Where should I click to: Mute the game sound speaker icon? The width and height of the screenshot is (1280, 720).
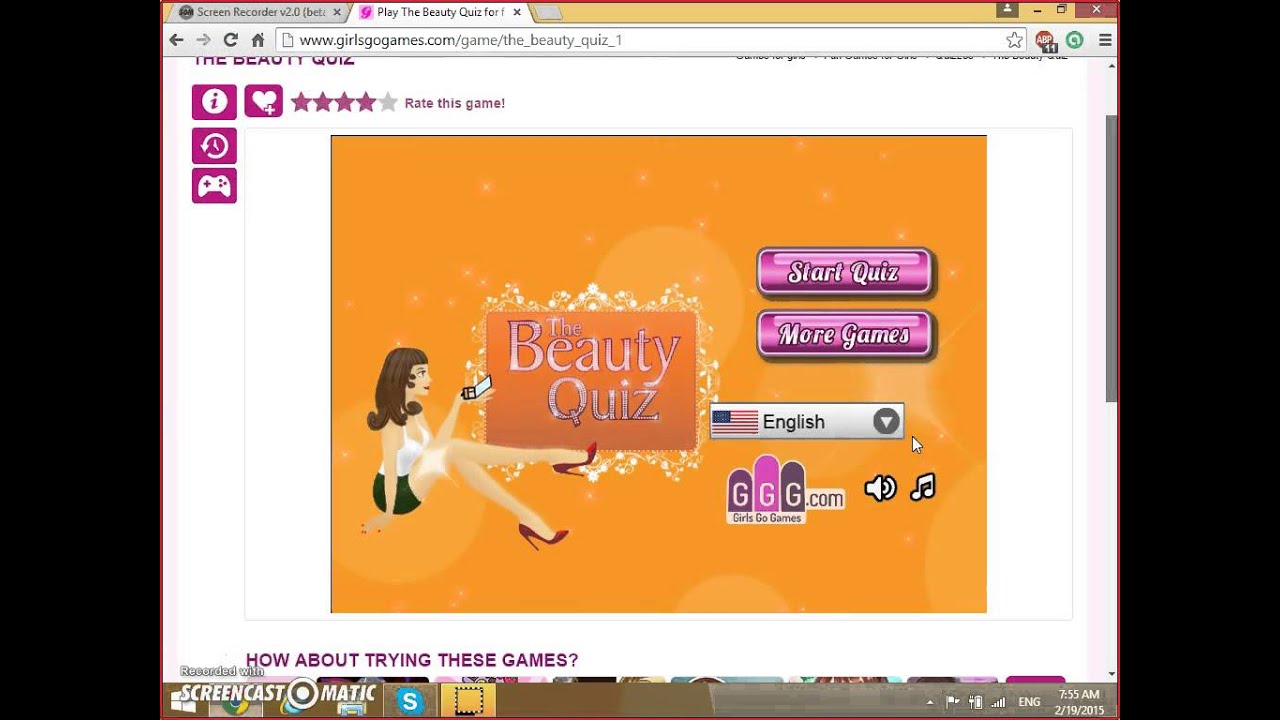coord(880,488)
